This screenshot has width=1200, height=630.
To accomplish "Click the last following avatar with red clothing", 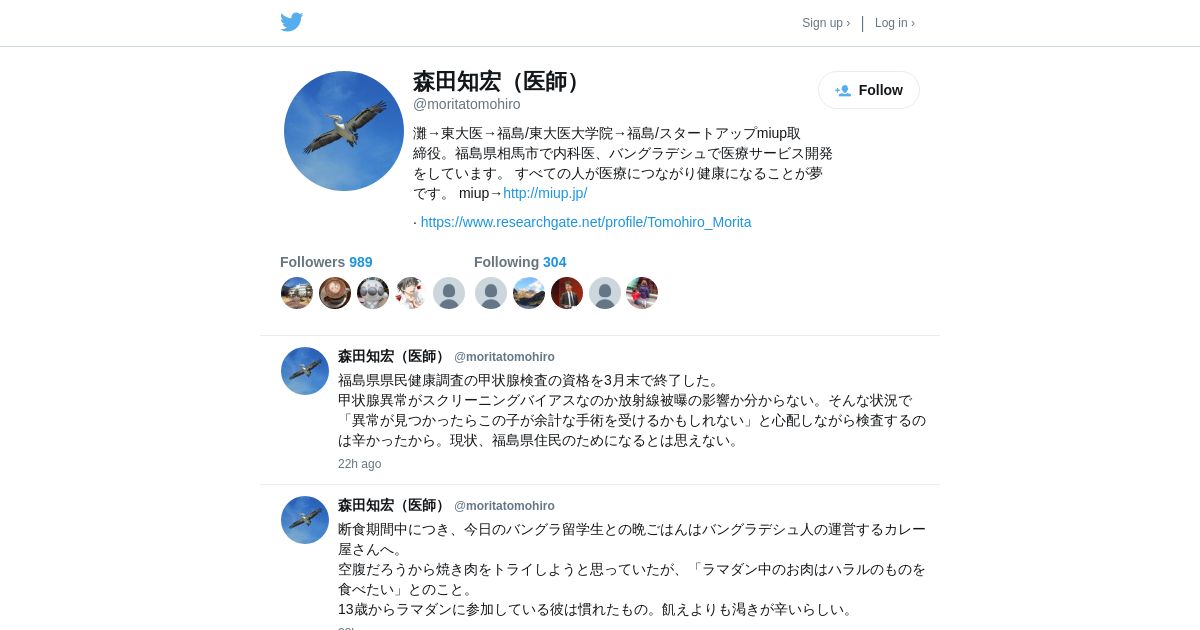I will (642, 293).
